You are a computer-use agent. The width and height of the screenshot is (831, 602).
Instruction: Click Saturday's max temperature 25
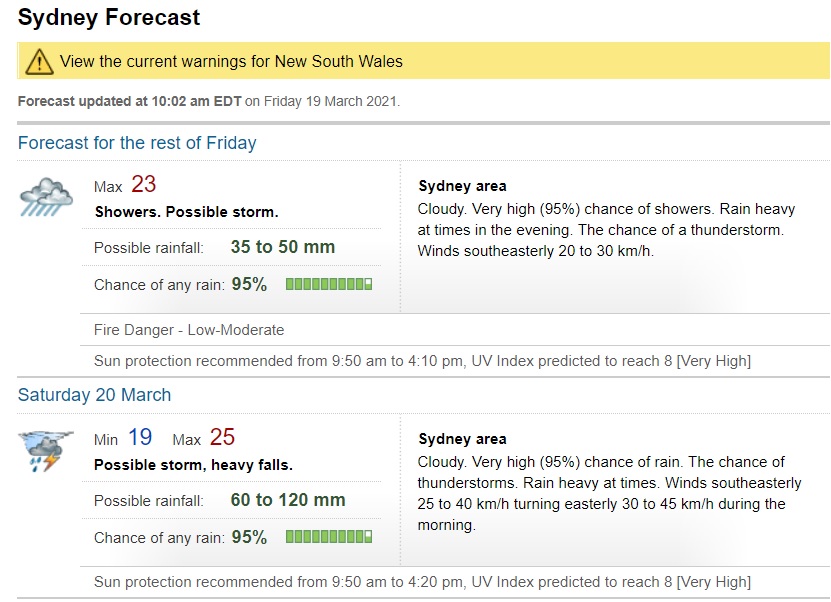tap(222, 437)
